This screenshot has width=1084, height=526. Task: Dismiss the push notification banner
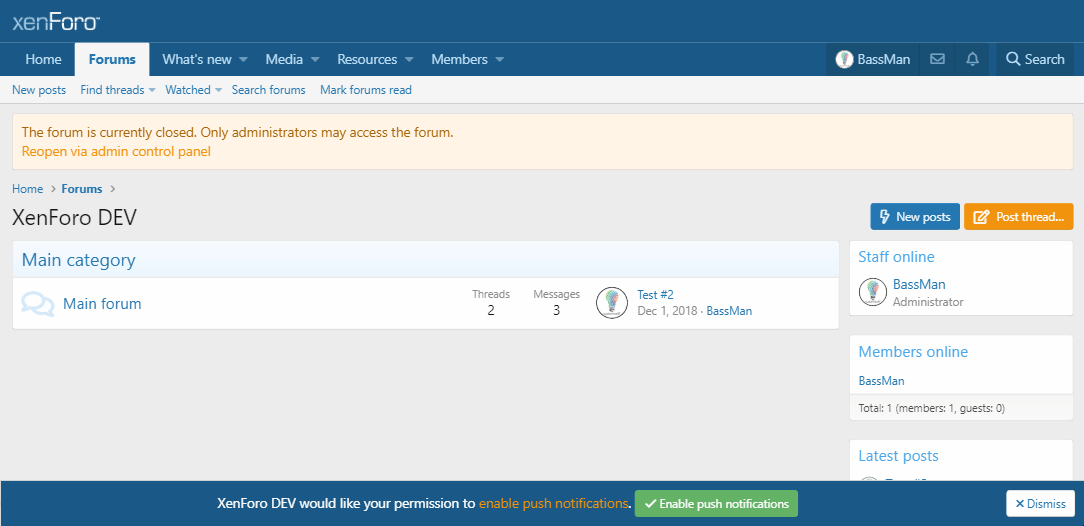click(x=1040, y=504)
